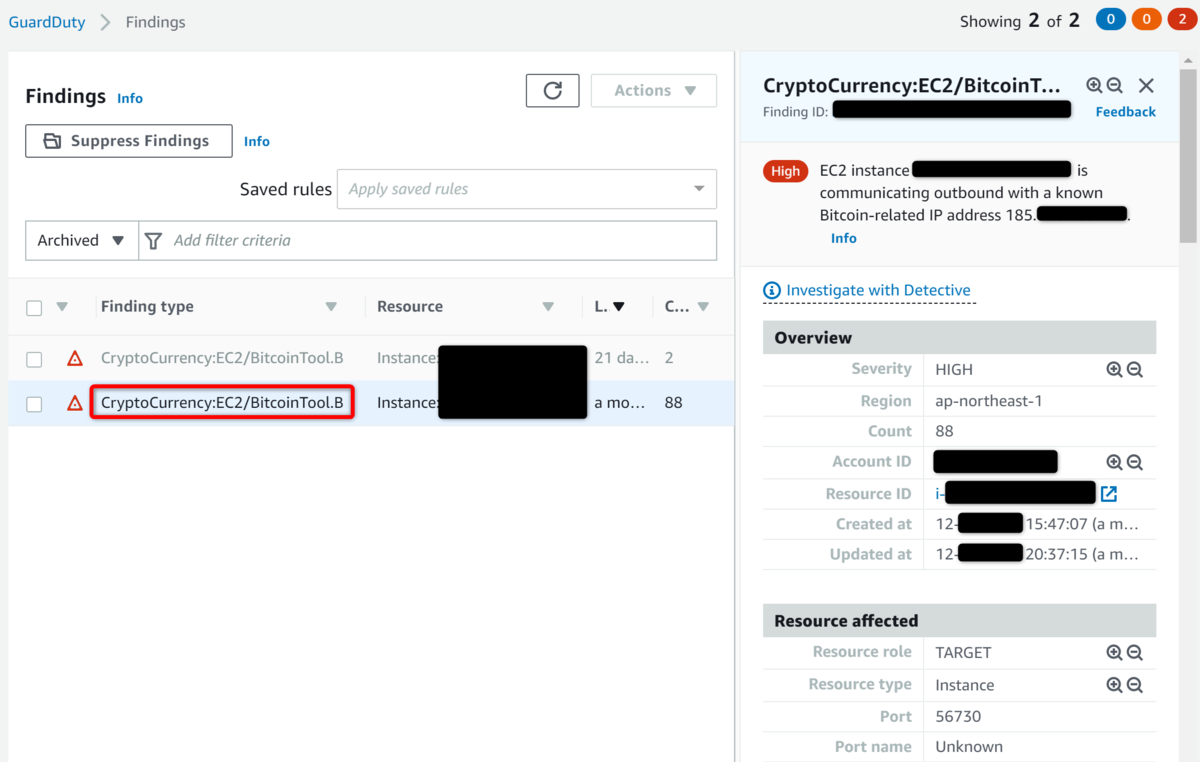
Task: Sort by Count column arrow
Action: point(703,307)
